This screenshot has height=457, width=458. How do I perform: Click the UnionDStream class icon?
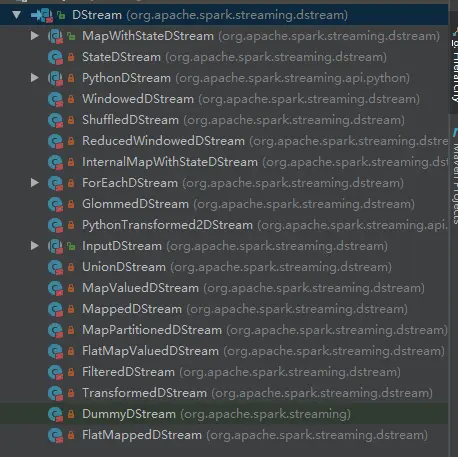pyautogui.click(x=55, y=267)
